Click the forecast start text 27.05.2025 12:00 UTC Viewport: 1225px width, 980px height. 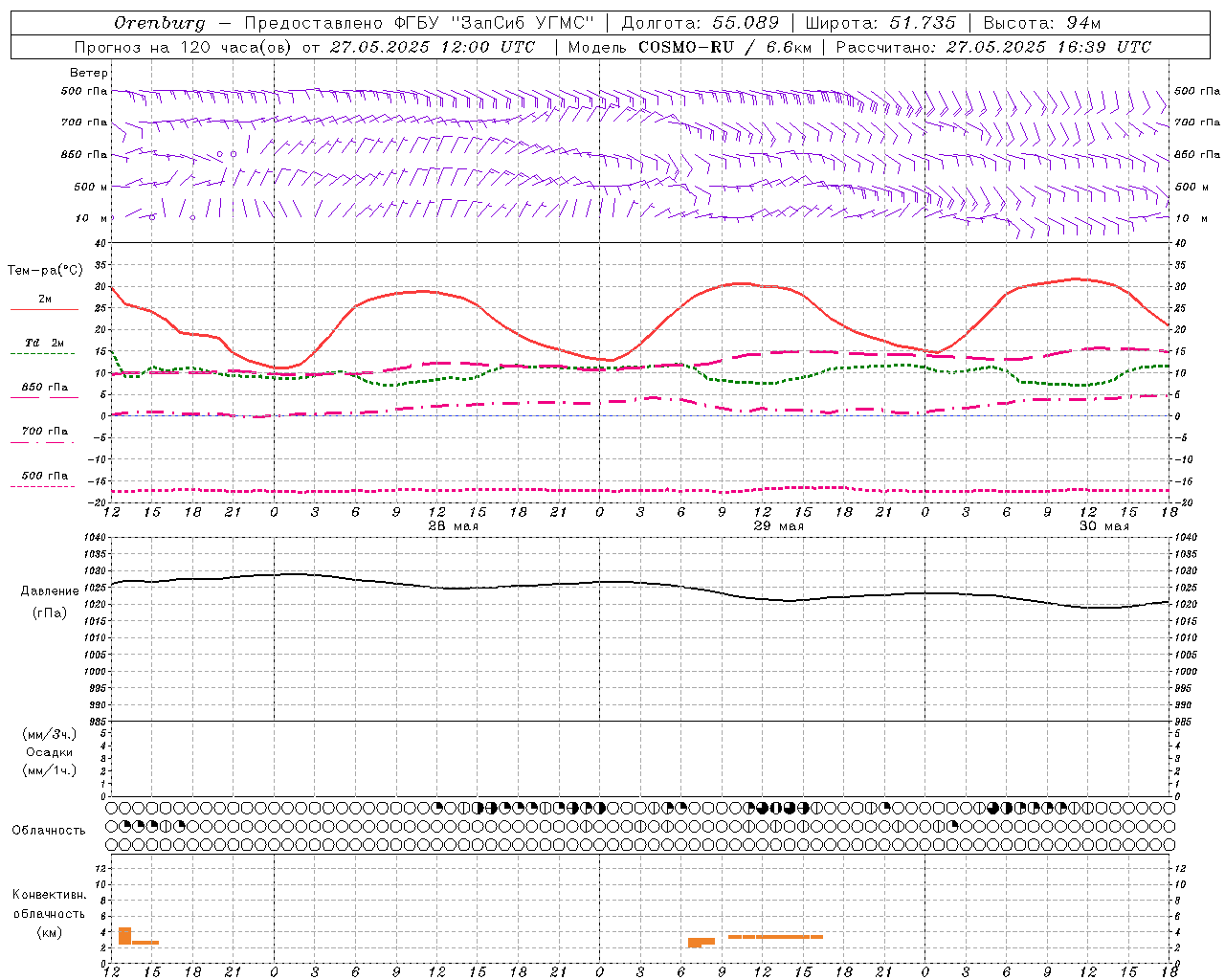pos(433,47)
